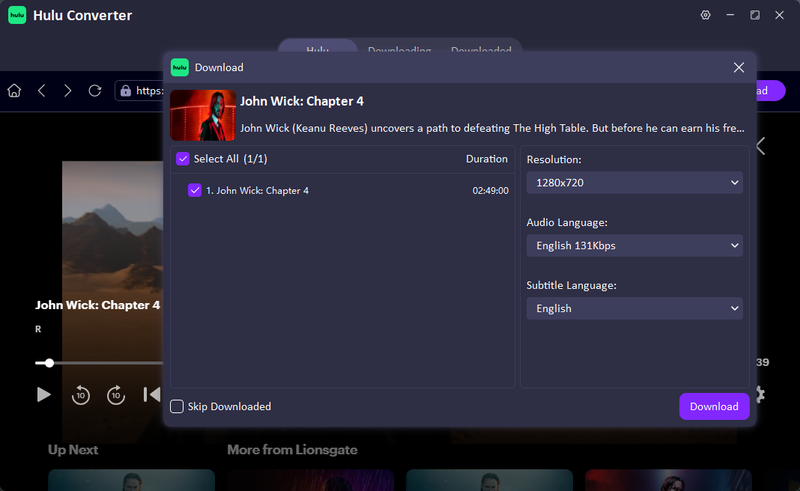Image resolution: width=800 pixels, height=491 pixels.
Task: Open settings gear in title bar
Action: pyautogui.click(x=706, y=15)
